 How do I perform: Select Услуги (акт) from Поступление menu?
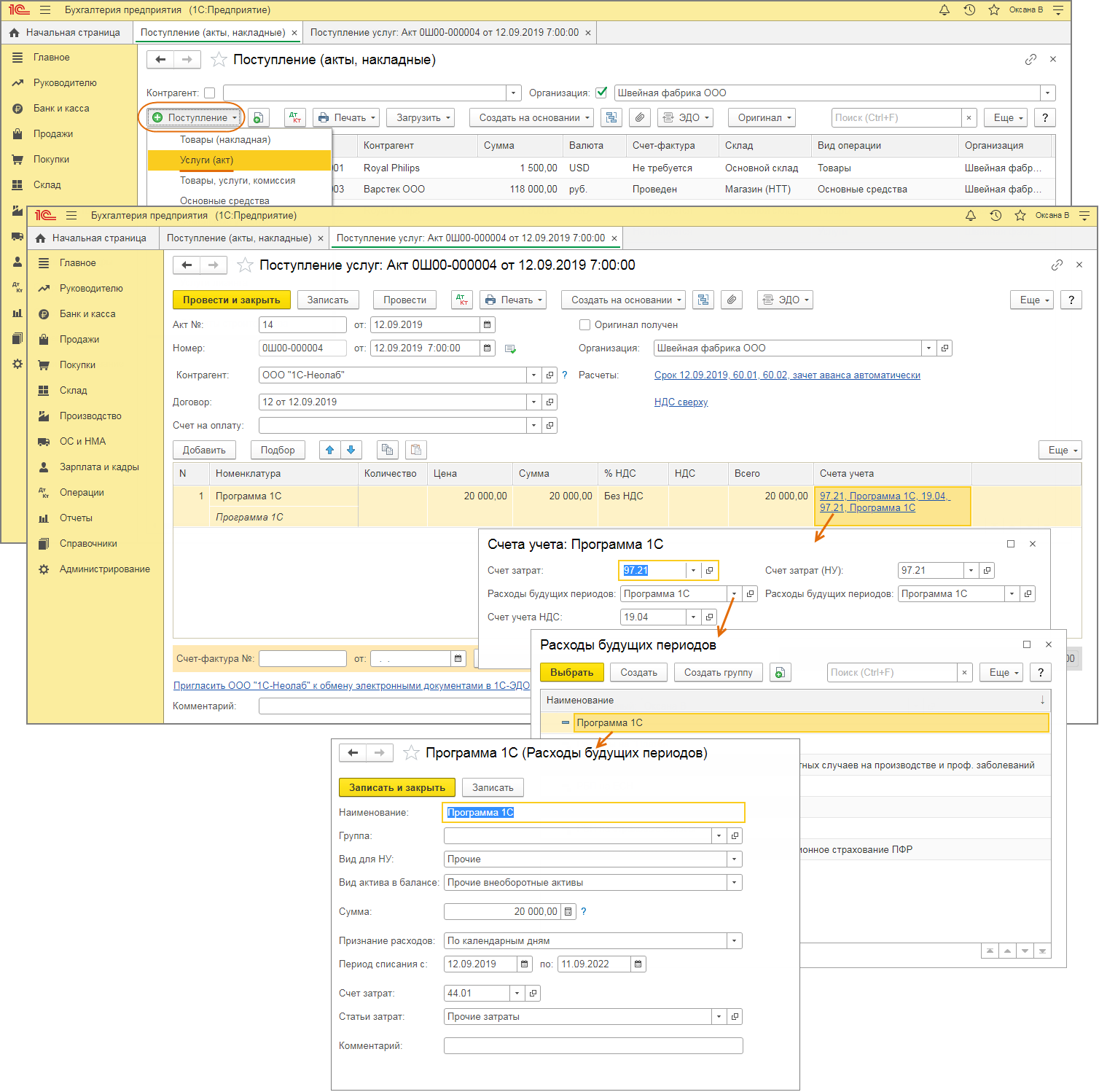tap(239, 160)
